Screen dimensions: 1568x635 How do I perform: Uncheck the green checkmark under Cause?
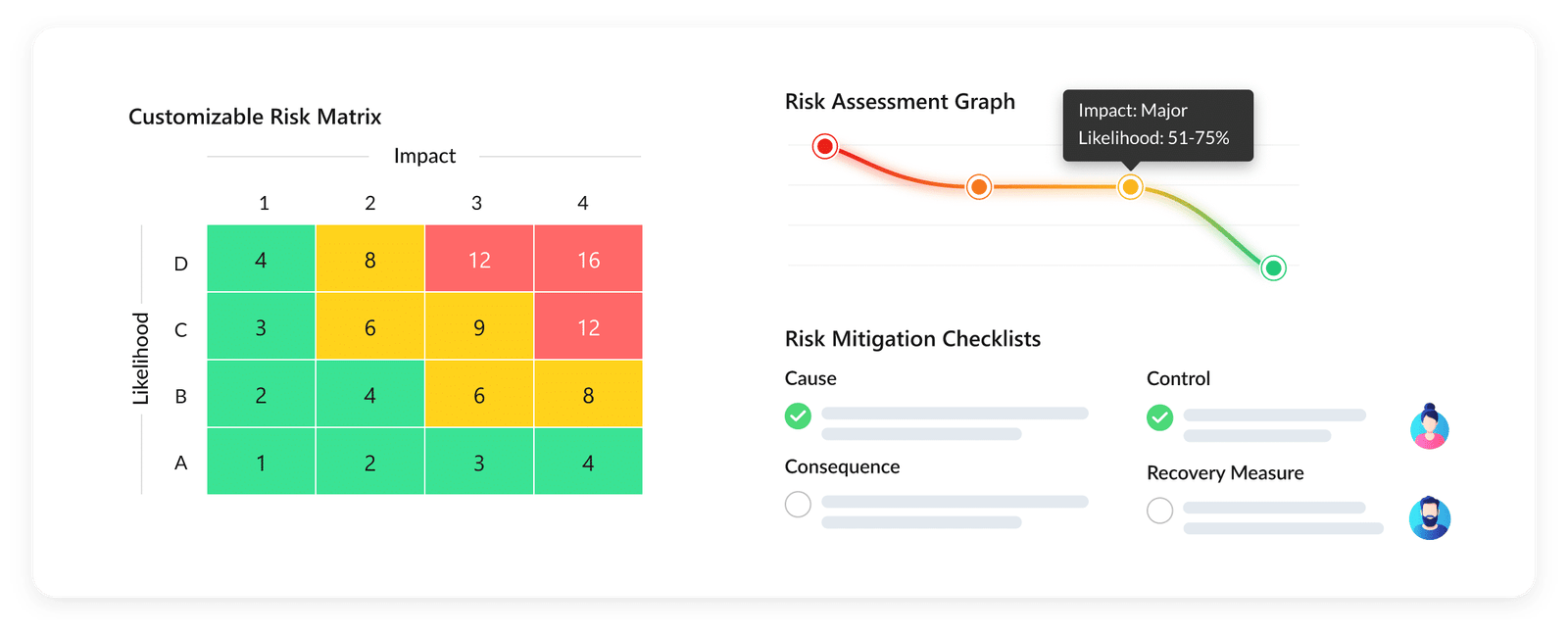(x=798, y=416)
